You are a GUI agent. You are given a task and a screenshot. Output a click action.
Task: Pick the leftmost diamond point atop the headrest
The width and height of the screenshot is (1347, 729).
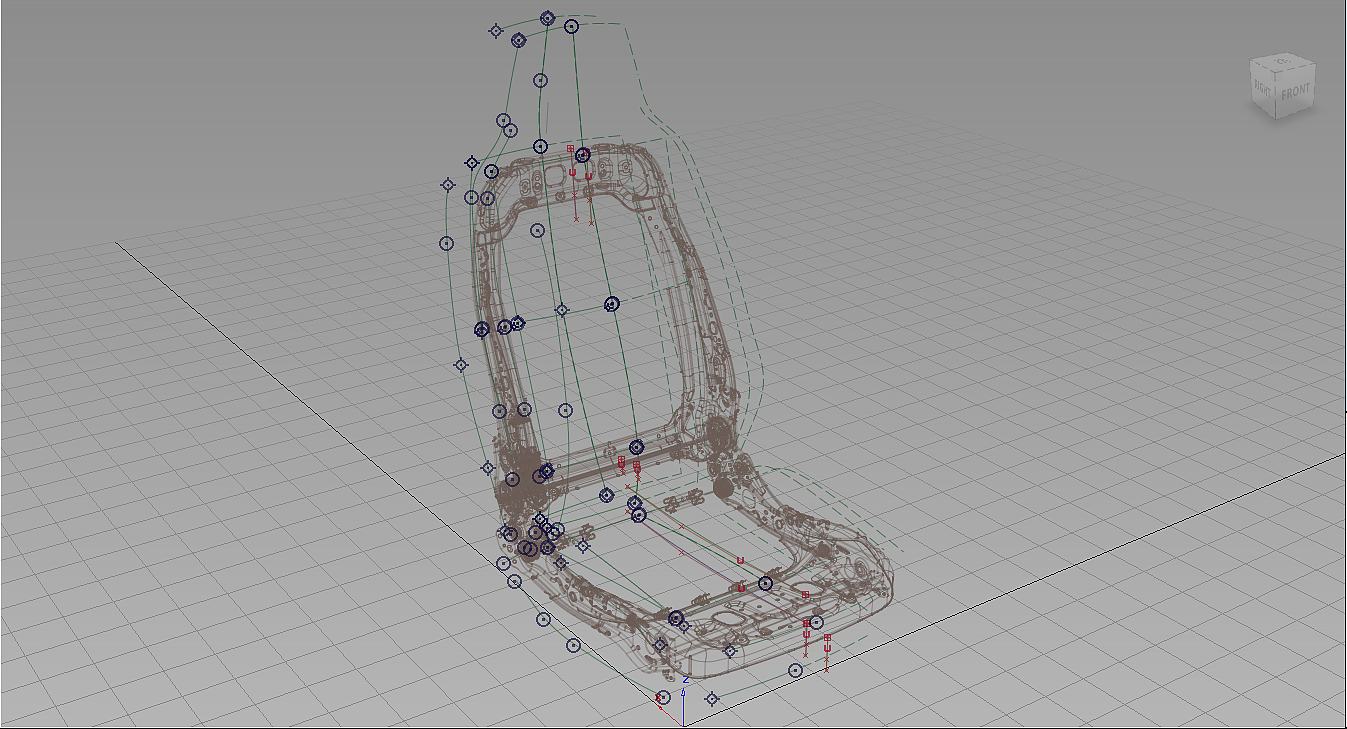pyautogui.click(x=495, y=31)
